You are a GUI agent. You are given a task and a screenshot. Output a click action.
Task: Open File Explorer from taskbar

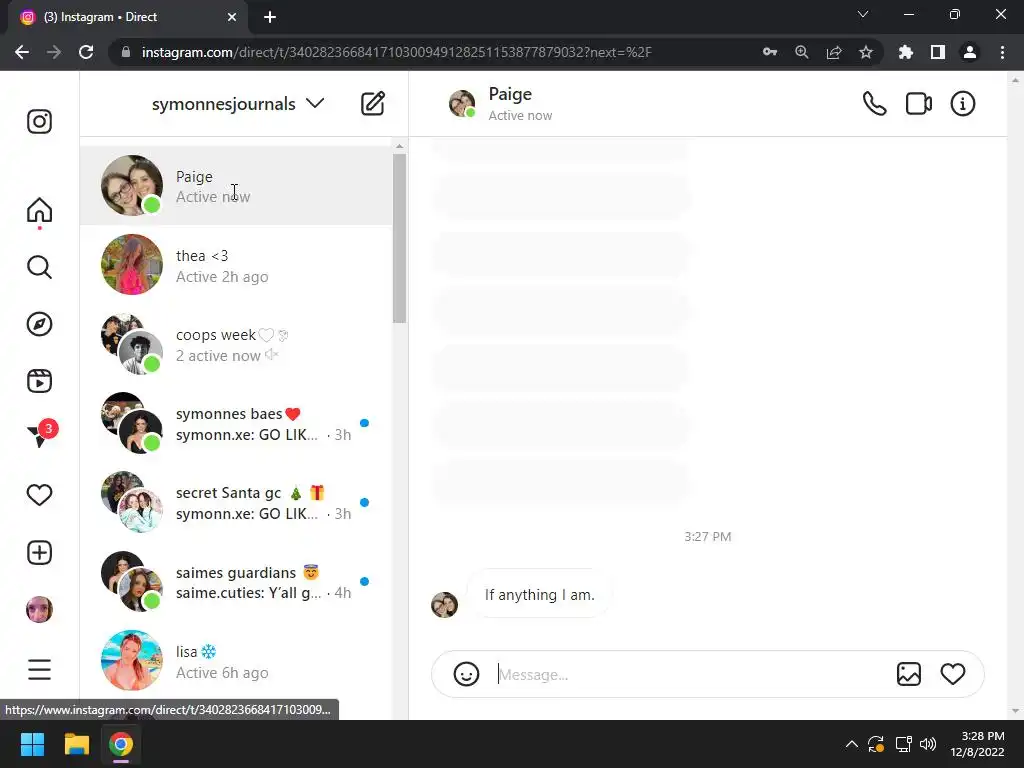(76, 744)
